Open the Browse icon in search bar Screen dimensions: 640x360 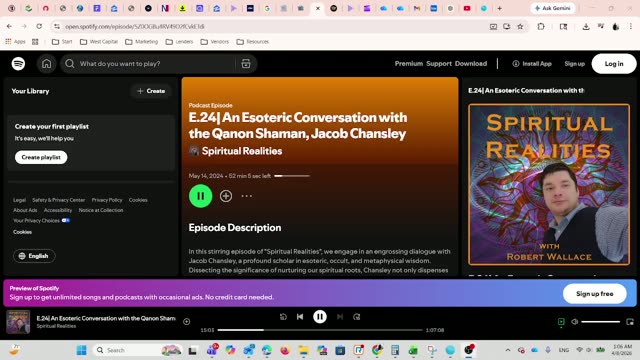pos(246,64)
